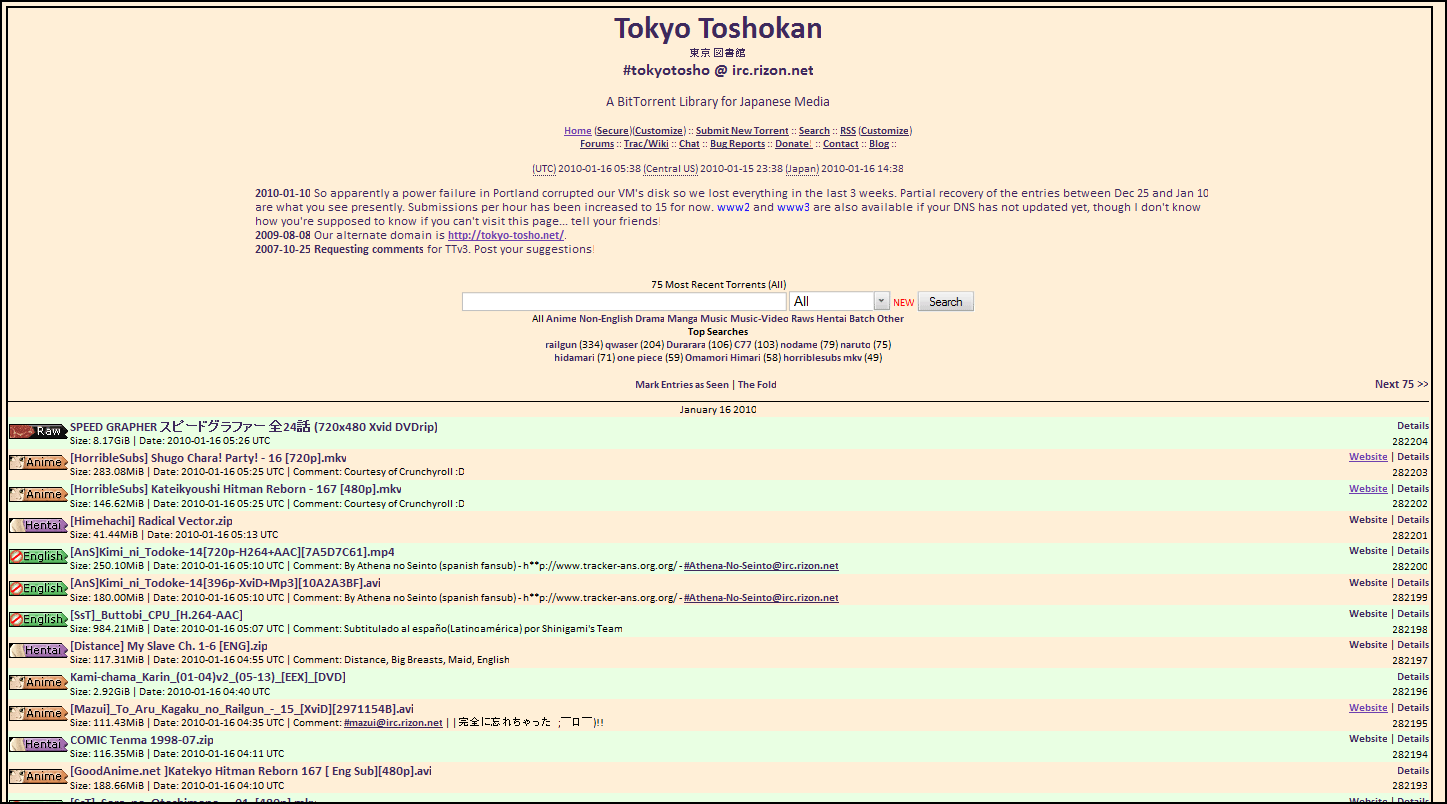Click Mark Entries as Seen
Viewport: 1447px width, 804px height.
682,385
